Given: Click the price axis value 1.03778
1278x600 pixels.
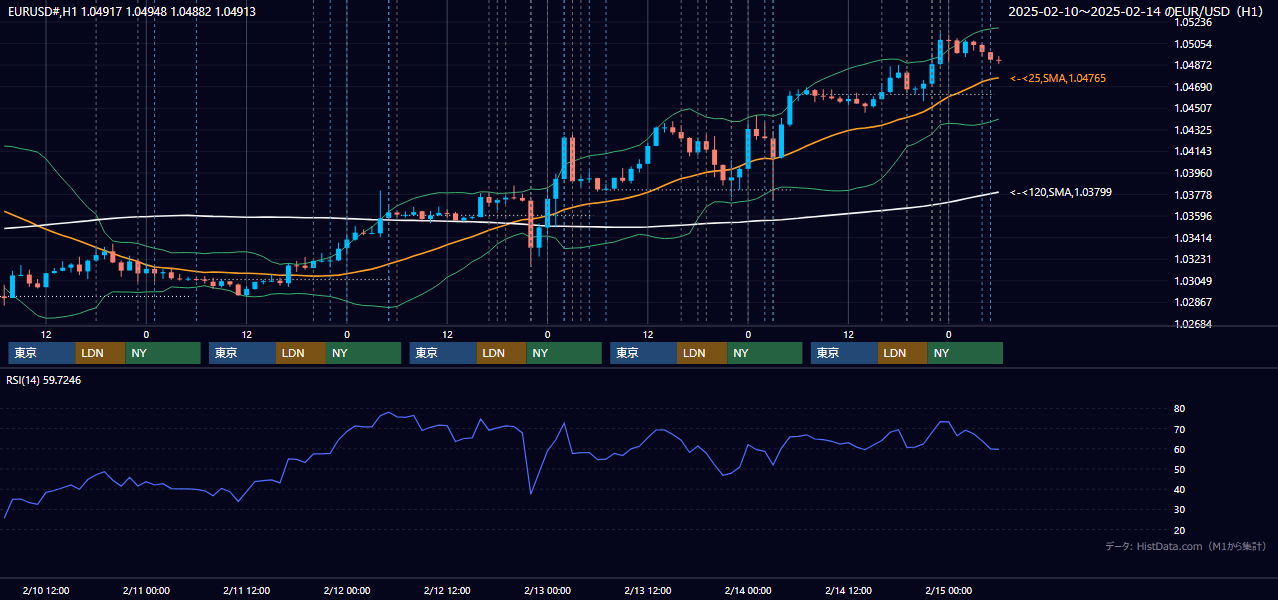Looking at the screenshot, I should point(1192,195).
